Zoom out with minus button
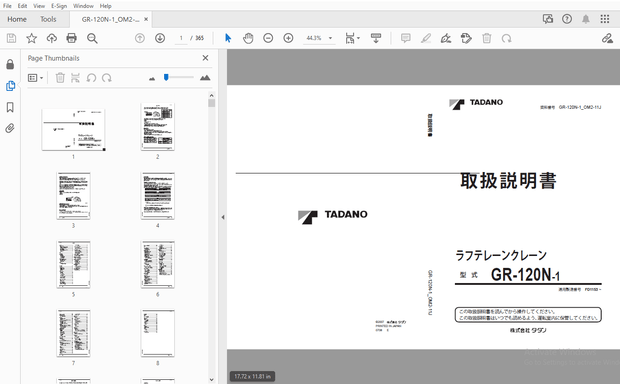The width and height of the screenshot is (620, 384). coord(268,38)
